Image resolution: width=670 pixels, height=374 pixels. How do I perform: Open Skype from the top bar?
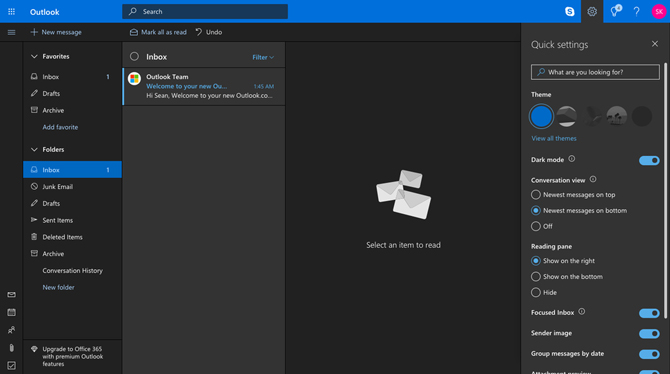570,12
